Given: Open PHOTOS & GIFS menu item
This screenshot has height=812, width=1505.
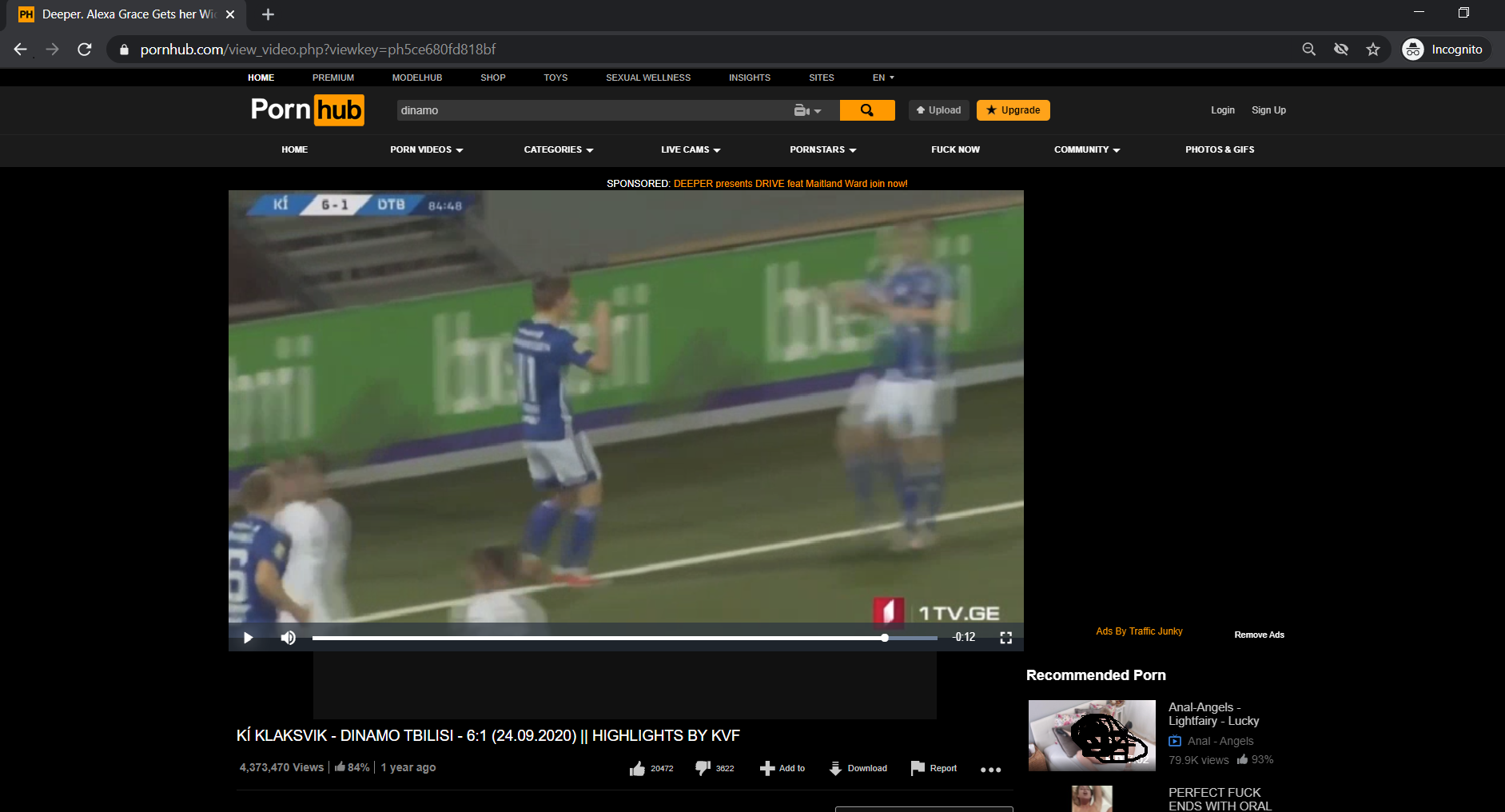Looking at the screenshot, I should pyautogui.click(x=1220, y=149).
